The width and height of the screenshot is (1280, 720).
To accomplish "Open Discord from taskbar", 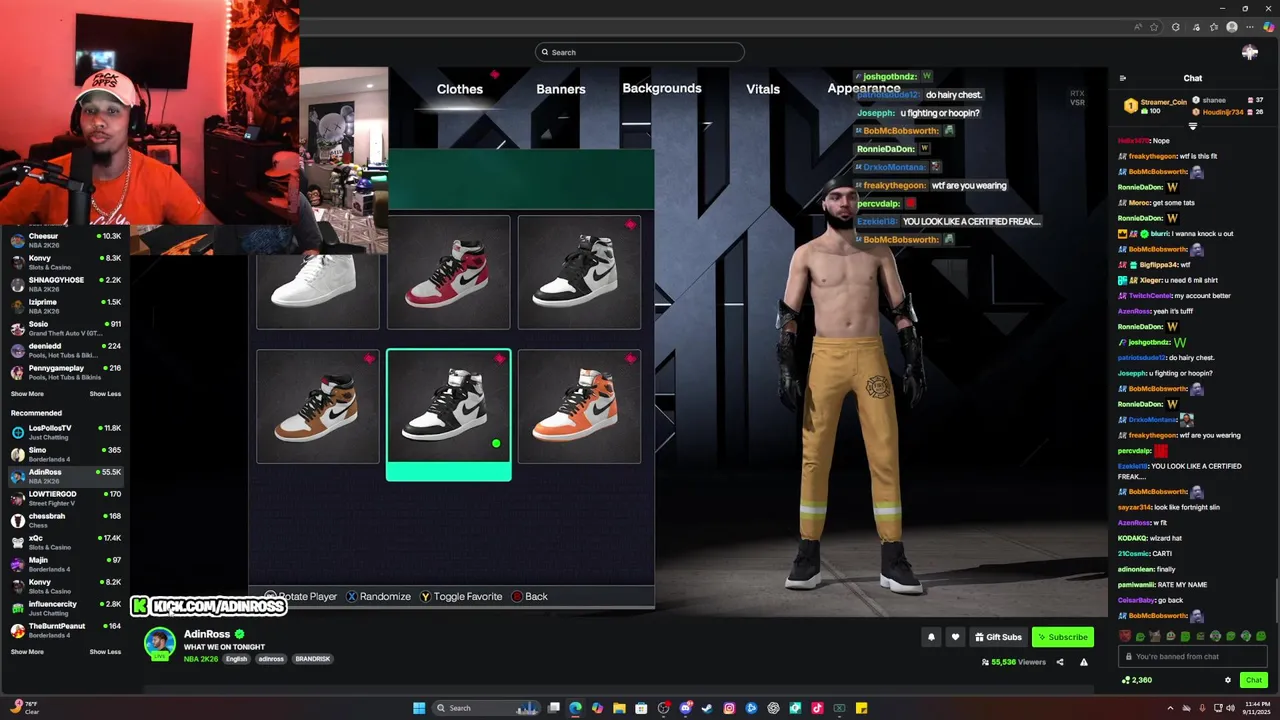I will click(685, 708).
